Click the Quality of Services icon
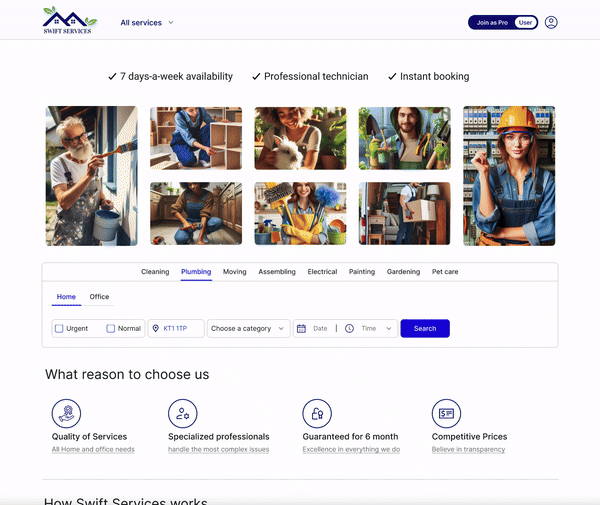The width and height of the screenshot is (600, 505). coord(66,413)
